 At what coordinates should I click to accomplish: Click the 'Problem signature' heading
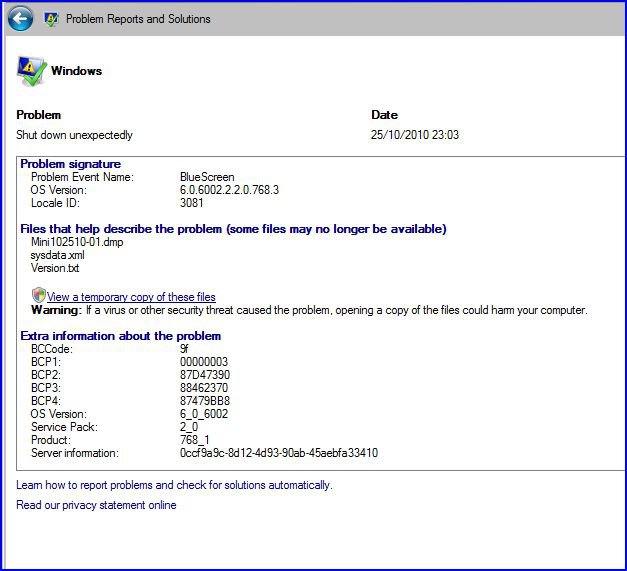(70, 164)
